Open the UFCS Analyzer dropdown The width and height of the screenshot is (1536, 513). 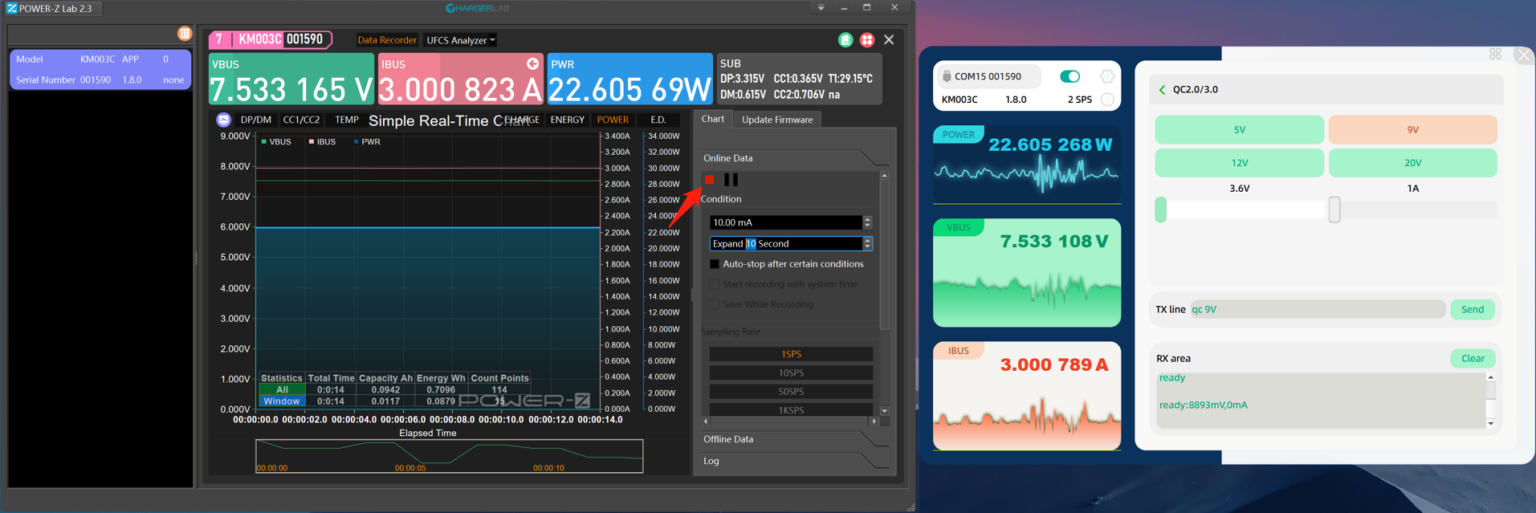(x=460, y=40)
